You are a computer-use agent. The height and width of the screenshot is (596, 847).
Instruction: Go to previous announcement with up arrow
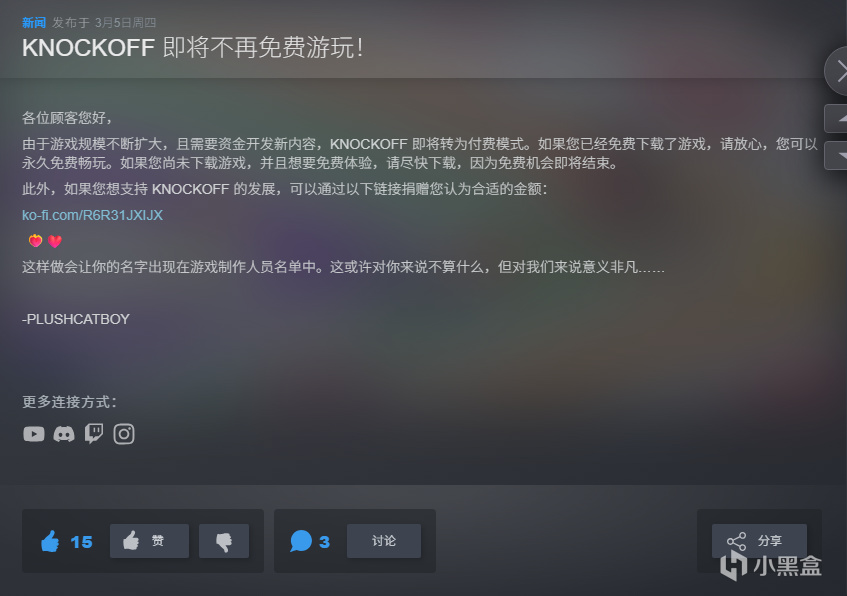pos(836,118)
